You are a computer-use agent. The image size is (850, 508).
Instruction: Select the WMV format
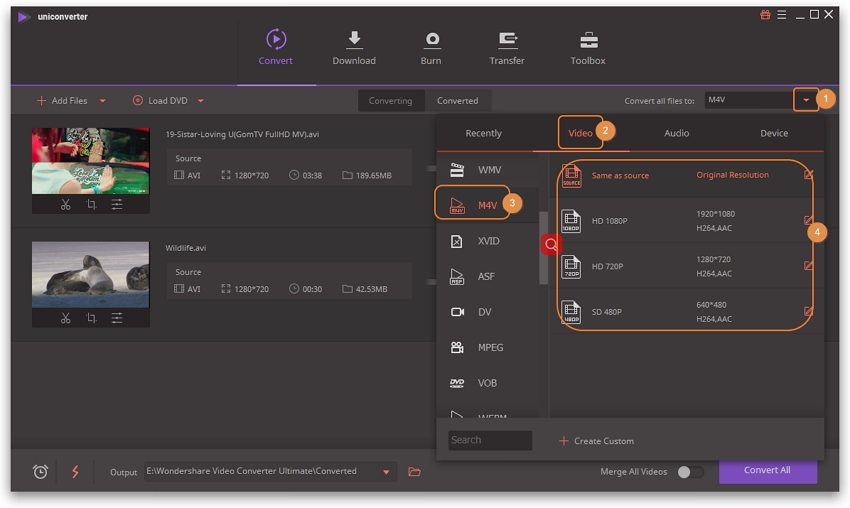[487, 170]
